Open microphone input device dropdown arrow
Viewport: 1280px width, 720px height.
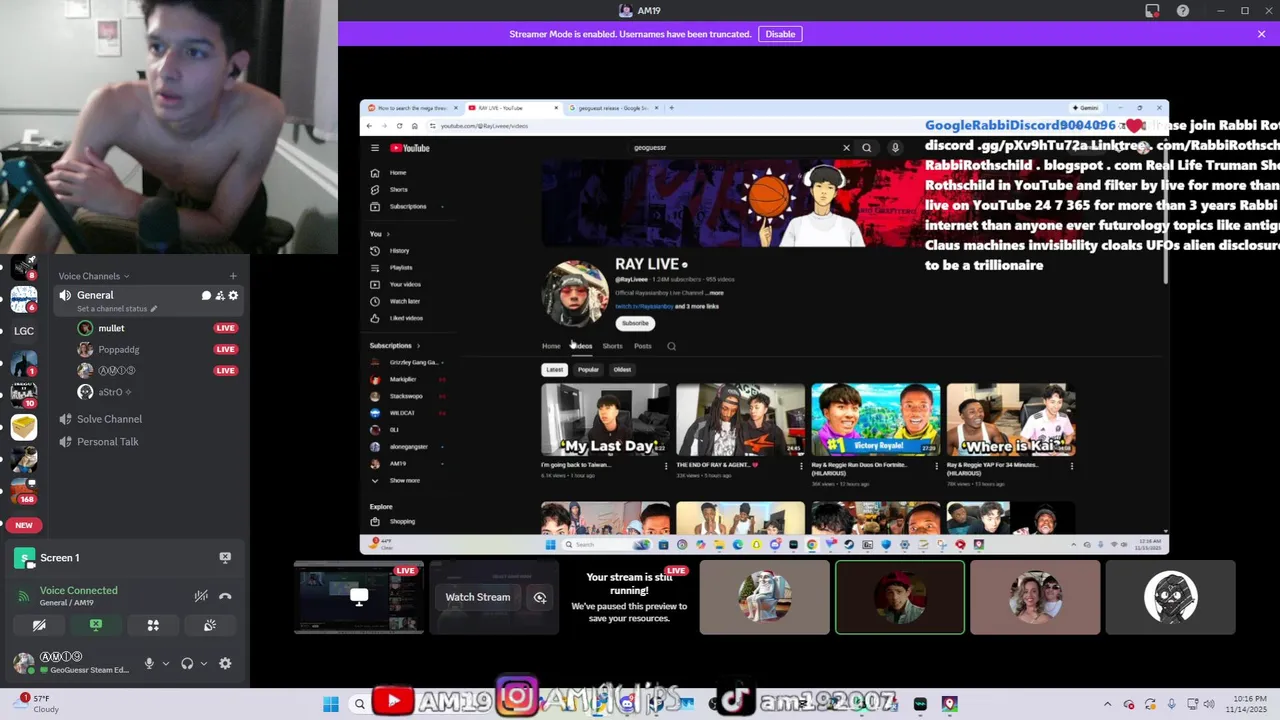(166, 663)
